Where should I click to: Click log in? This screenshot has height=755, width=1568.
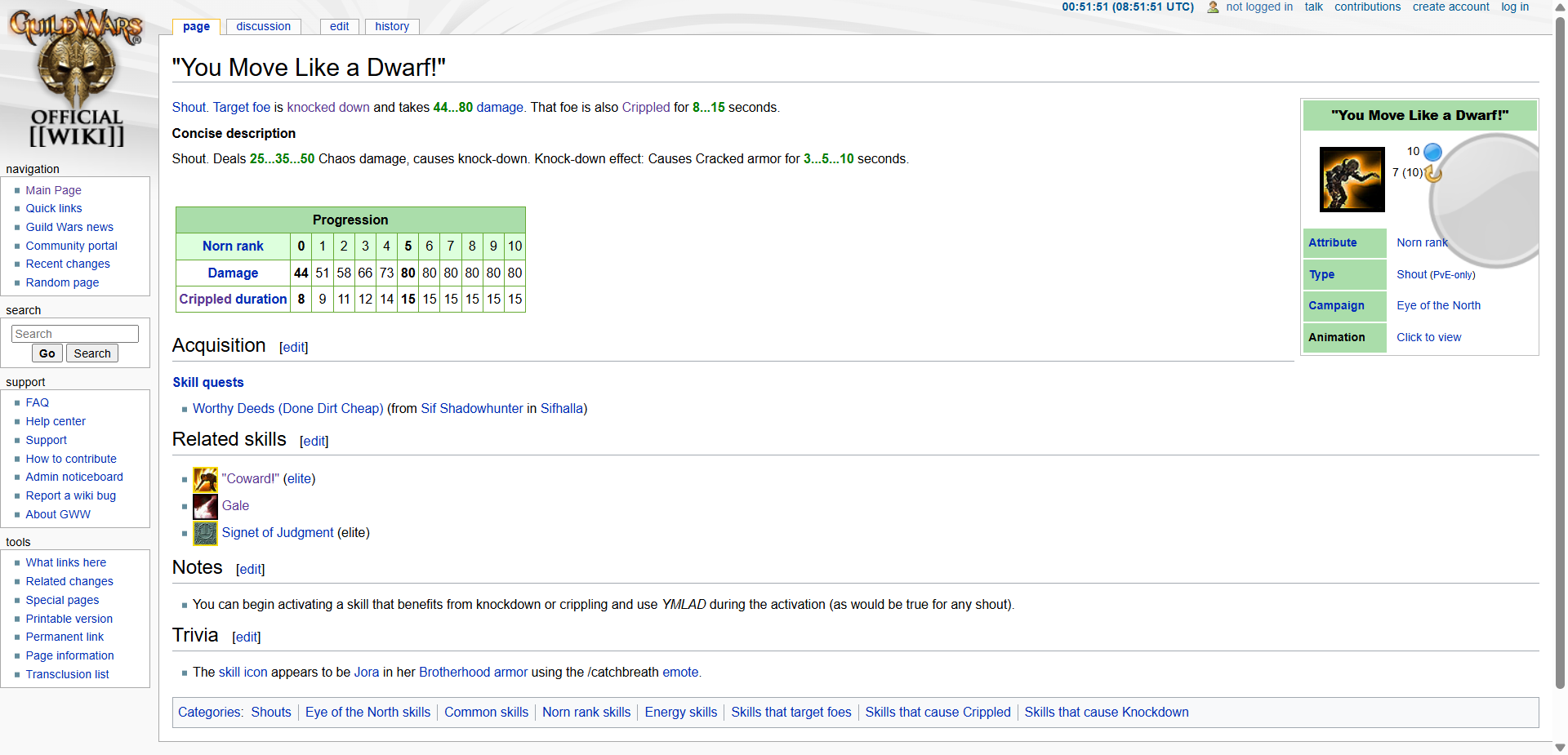click(1515, 7)
